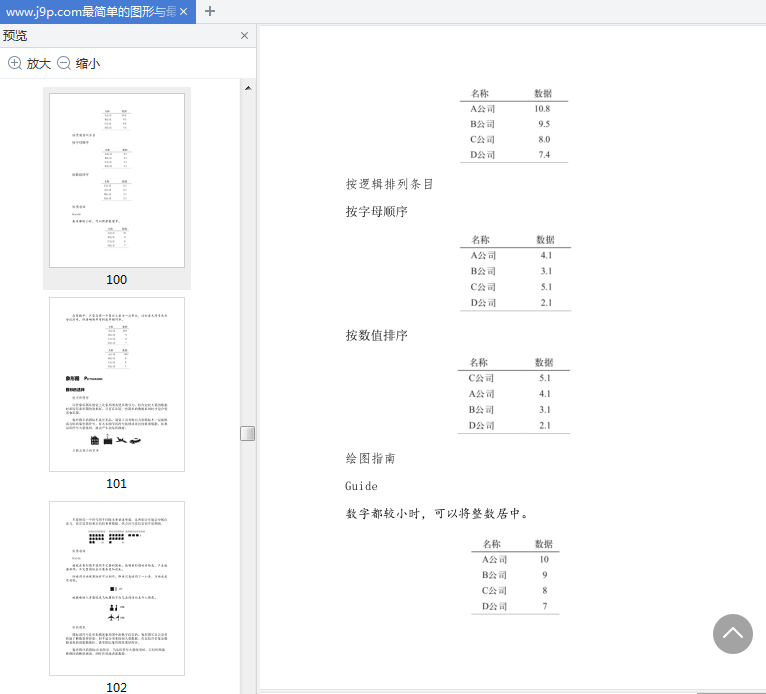Open page 102 thumbnail
The image size is (766, 694).
(117, 588)
